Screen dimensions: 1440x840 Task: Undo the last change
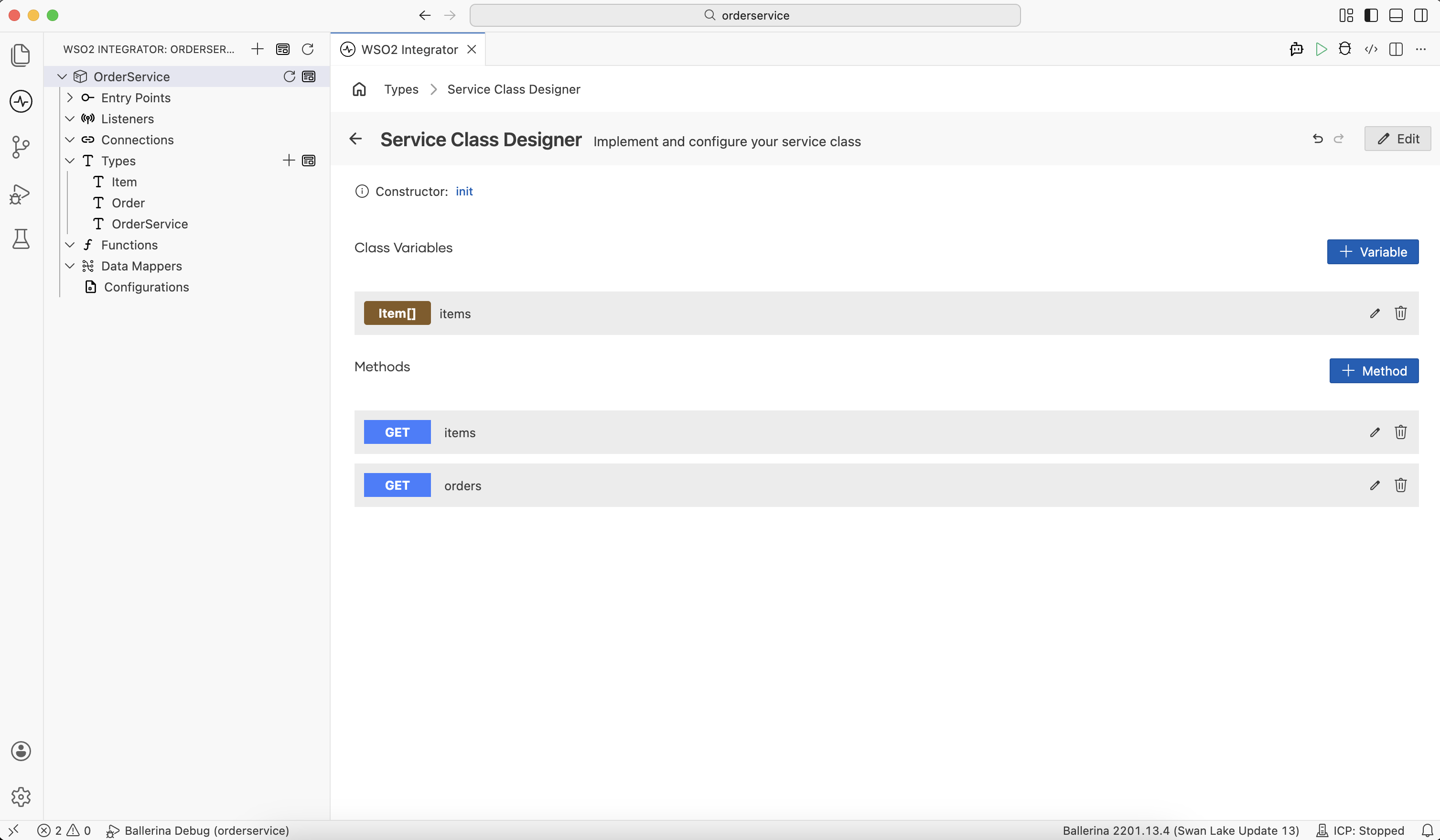tap(1318, 139)
